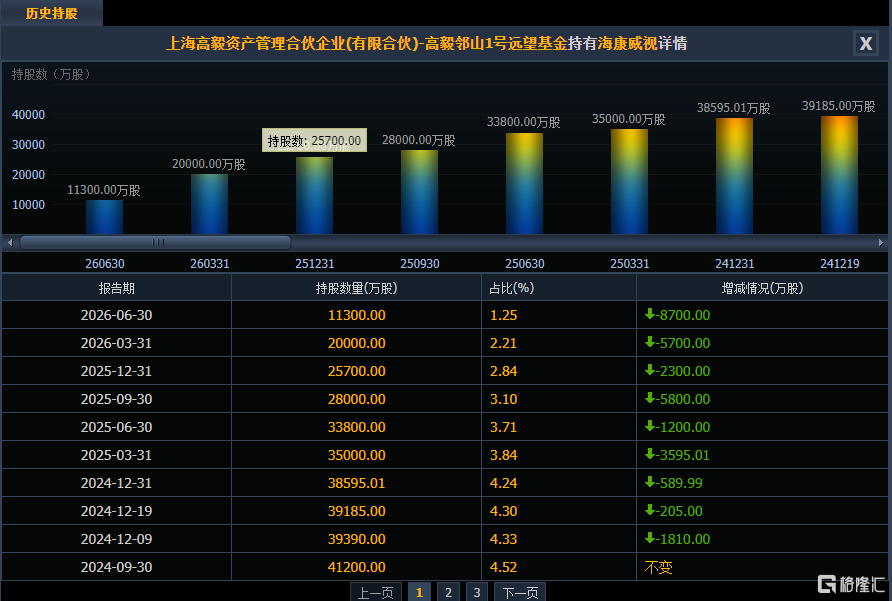
Task: Click the chart scrollbar right arrow
Action: [881, 242]
